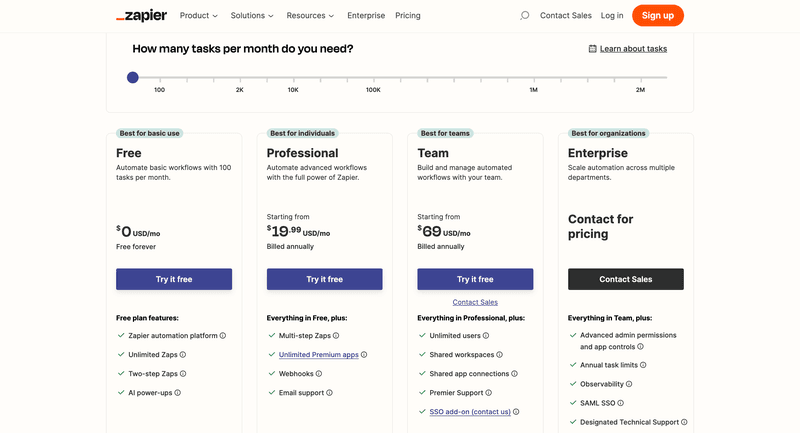Show info icon for Observability
This screenshot has height=433, width=800.
(629, 384)
